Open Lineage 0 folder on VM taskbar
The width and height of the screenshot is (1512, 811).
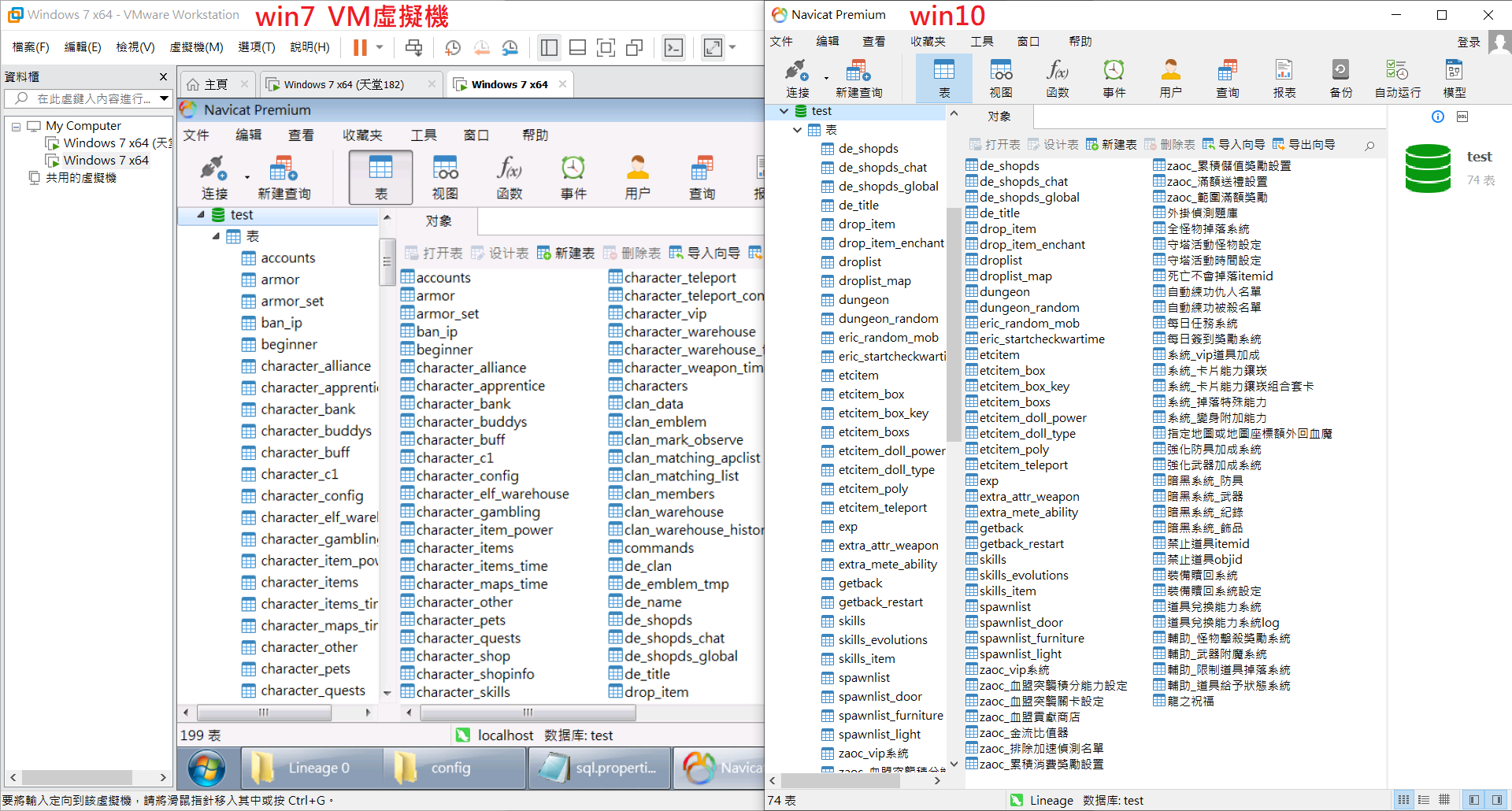[x=311, y=768]
